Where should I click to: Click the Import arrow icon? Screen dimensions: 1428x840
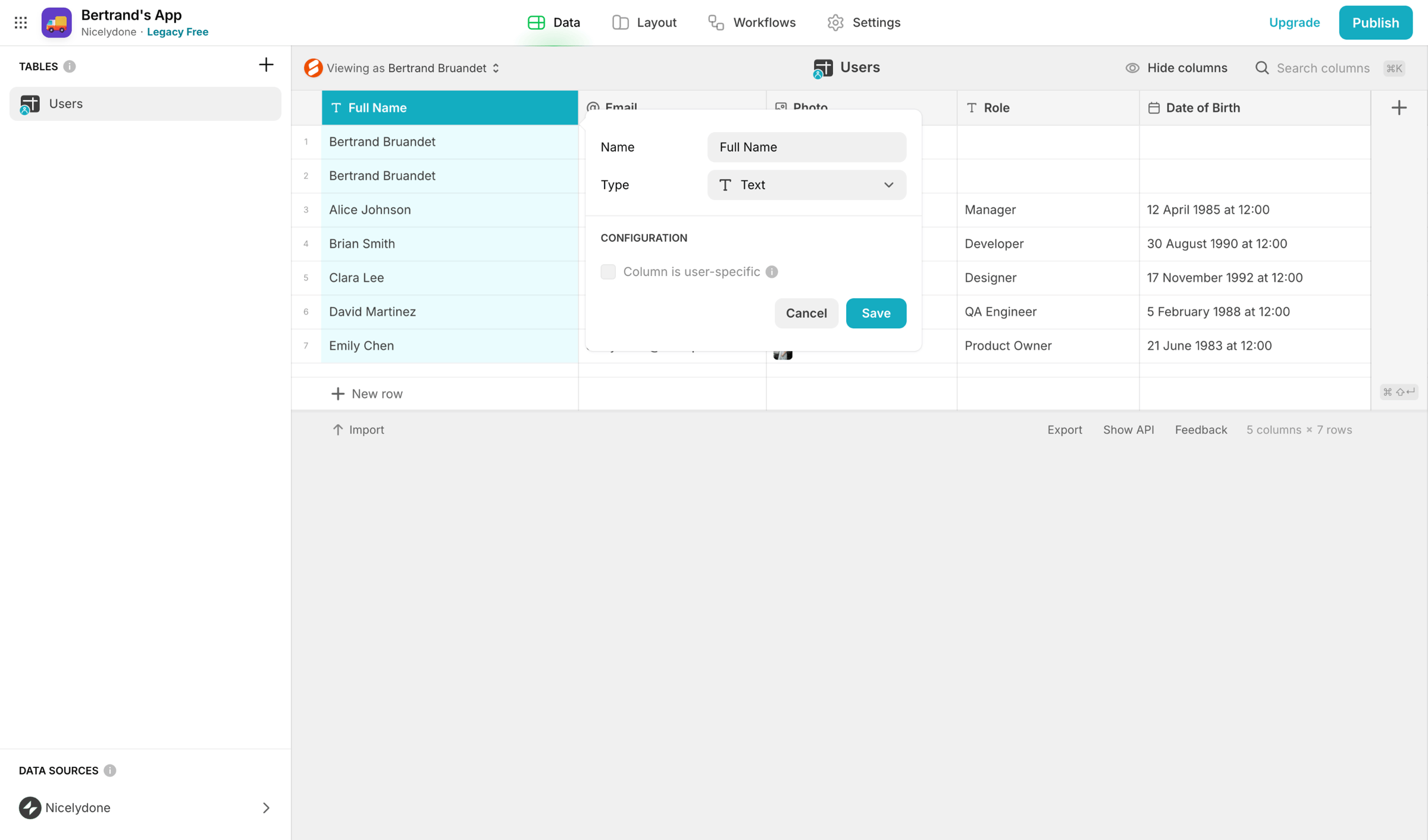pyautogui.click(x=337, y=430)
